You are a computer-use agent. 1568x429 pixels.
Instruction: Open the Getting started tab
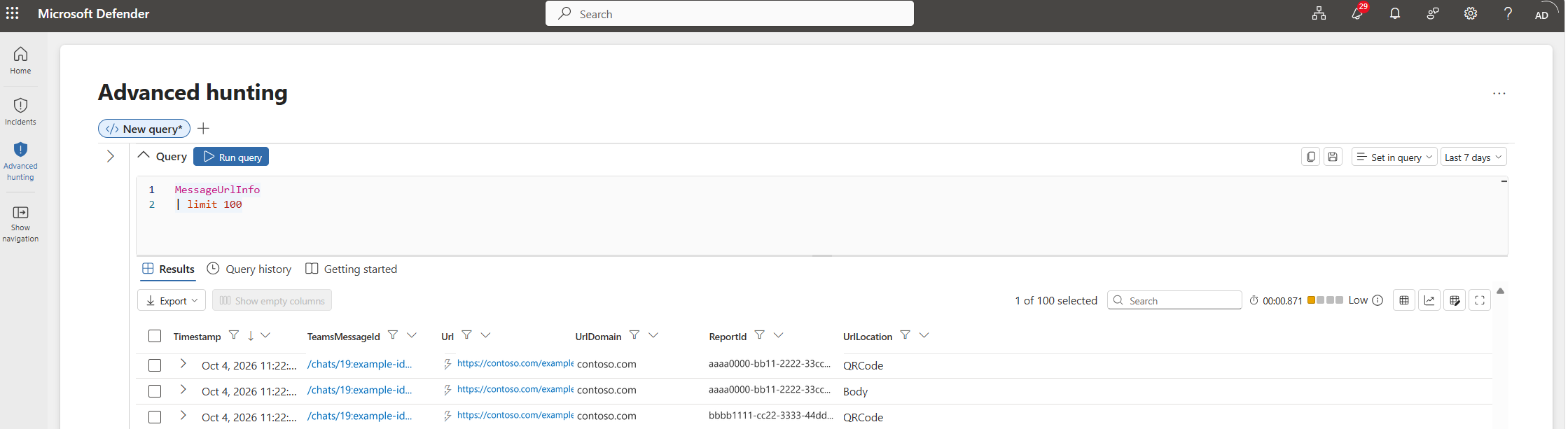[x=352, y=269]
